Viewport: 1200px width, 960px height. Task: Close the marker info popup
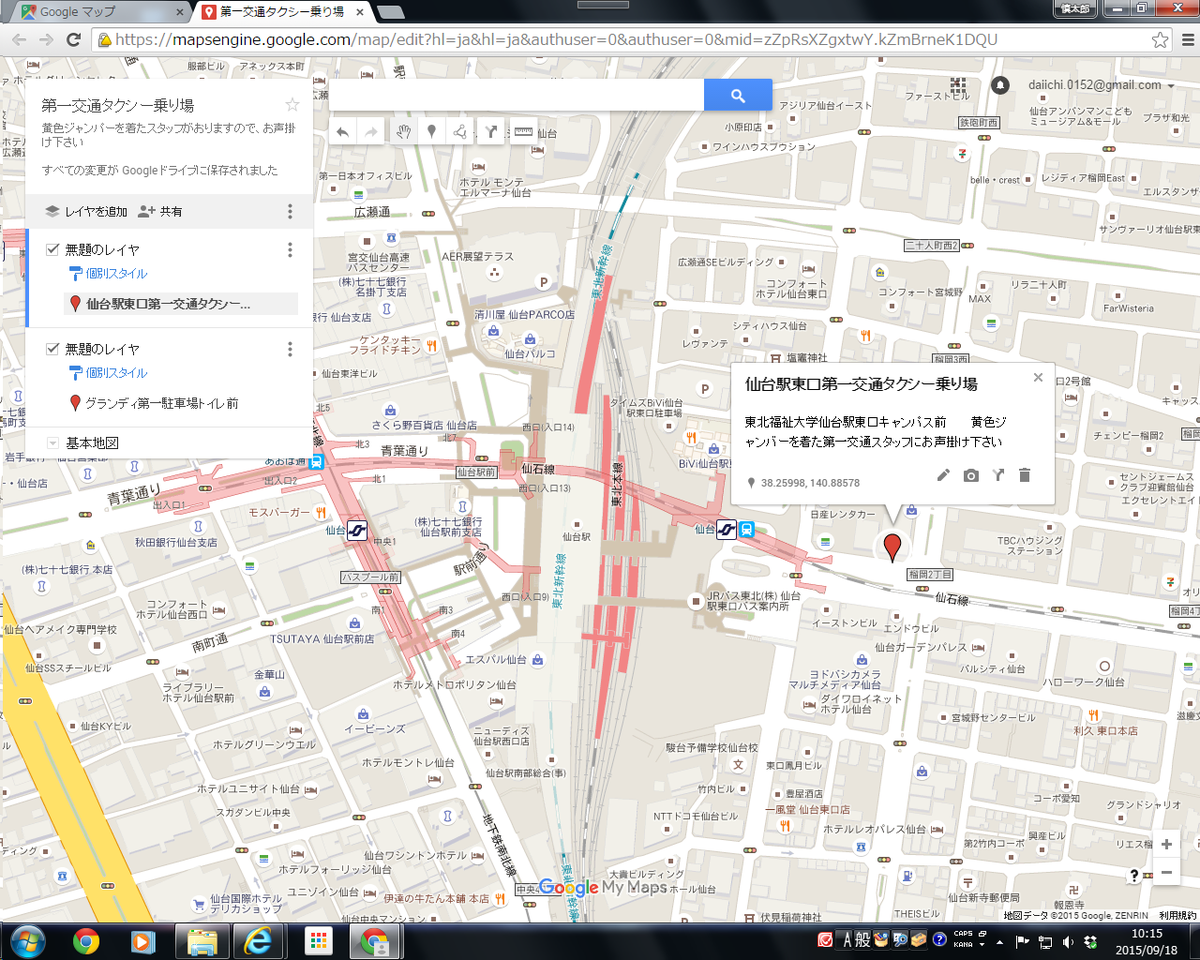tap(1038, 377)
